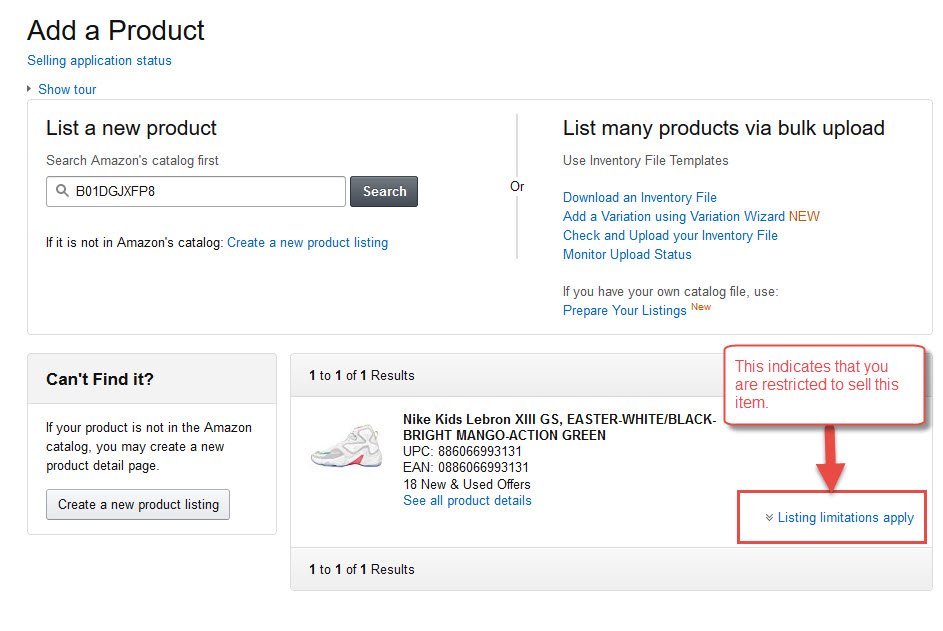Open See all product details

pos(467,500)
